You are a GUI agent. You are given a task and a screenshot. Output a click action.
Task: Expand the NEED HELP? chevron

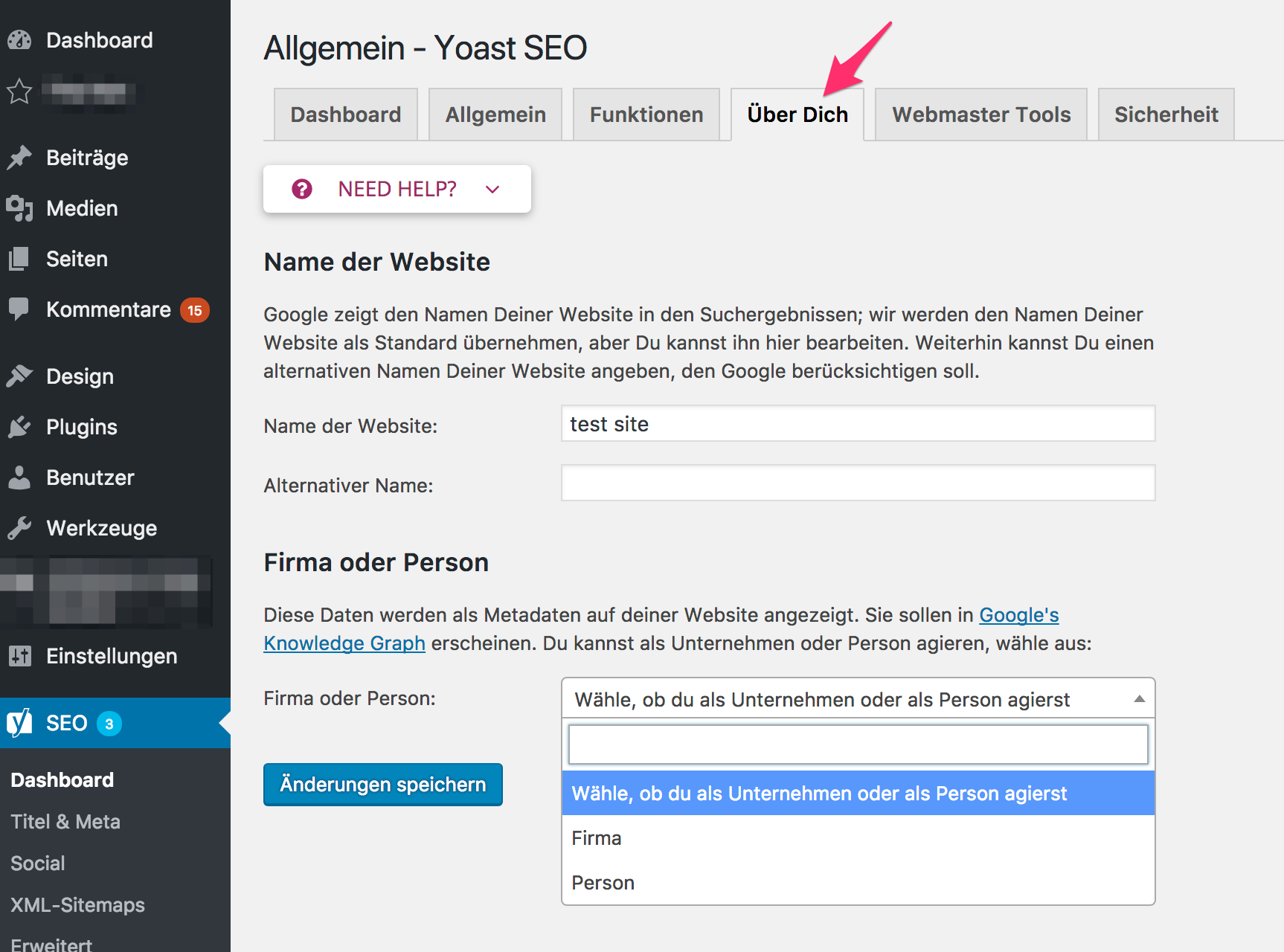[492, 189]
